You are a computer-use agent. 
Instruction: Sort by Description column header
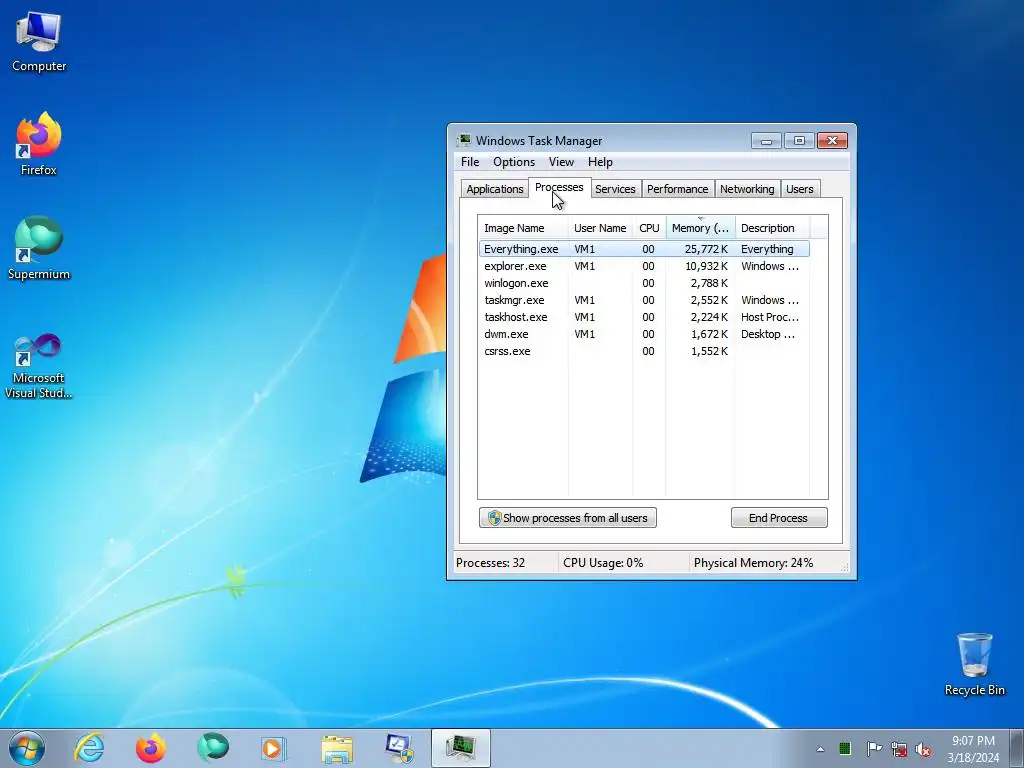[x=773, y=228]
